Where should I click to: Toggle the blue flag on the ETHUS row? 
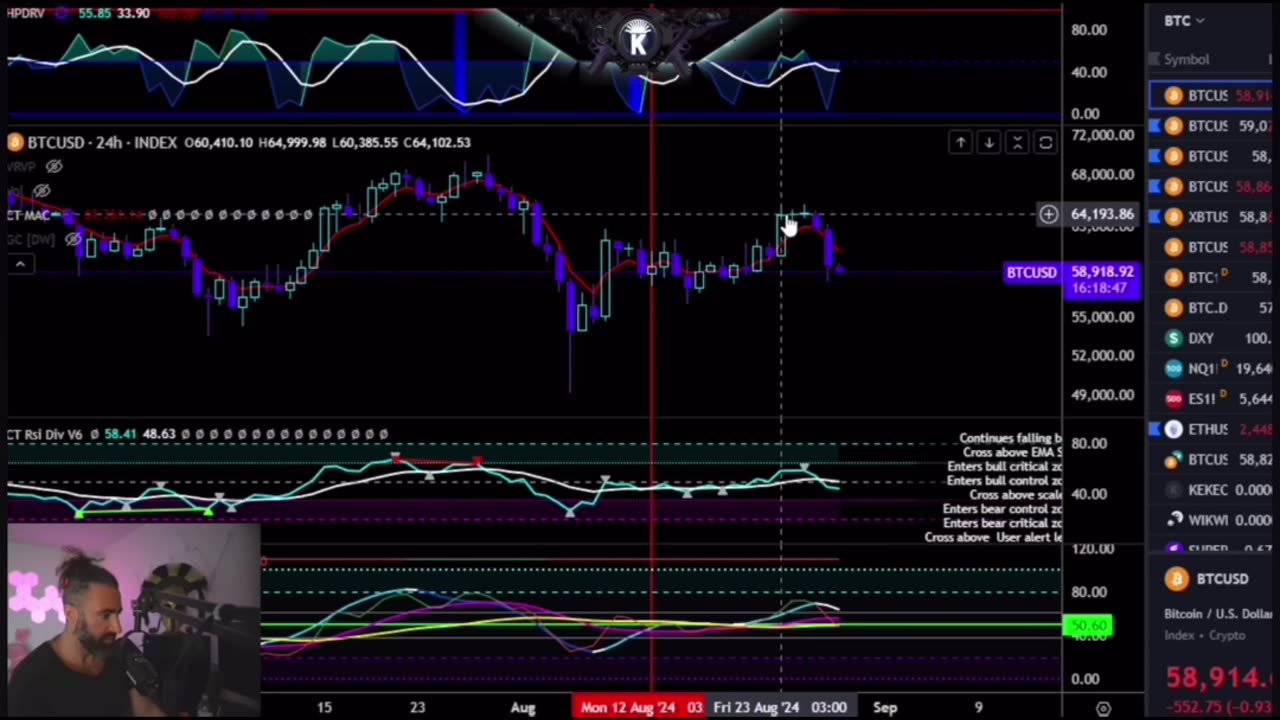pos(1154,429)
